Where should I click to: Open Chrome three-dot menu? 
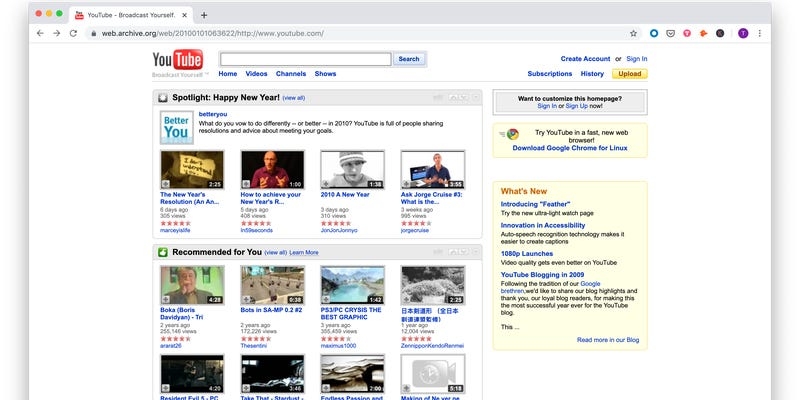(759, 33)
